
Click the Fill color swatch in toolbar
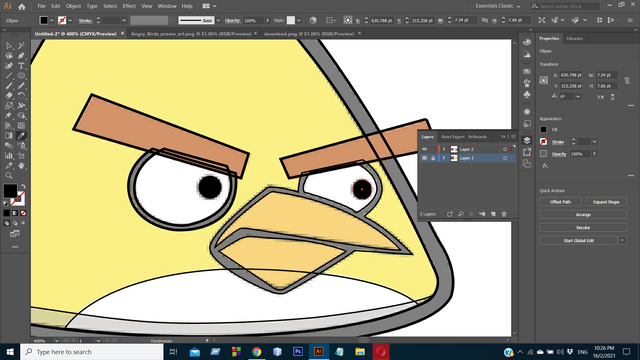pyautogui.click(x=10, y=191)
